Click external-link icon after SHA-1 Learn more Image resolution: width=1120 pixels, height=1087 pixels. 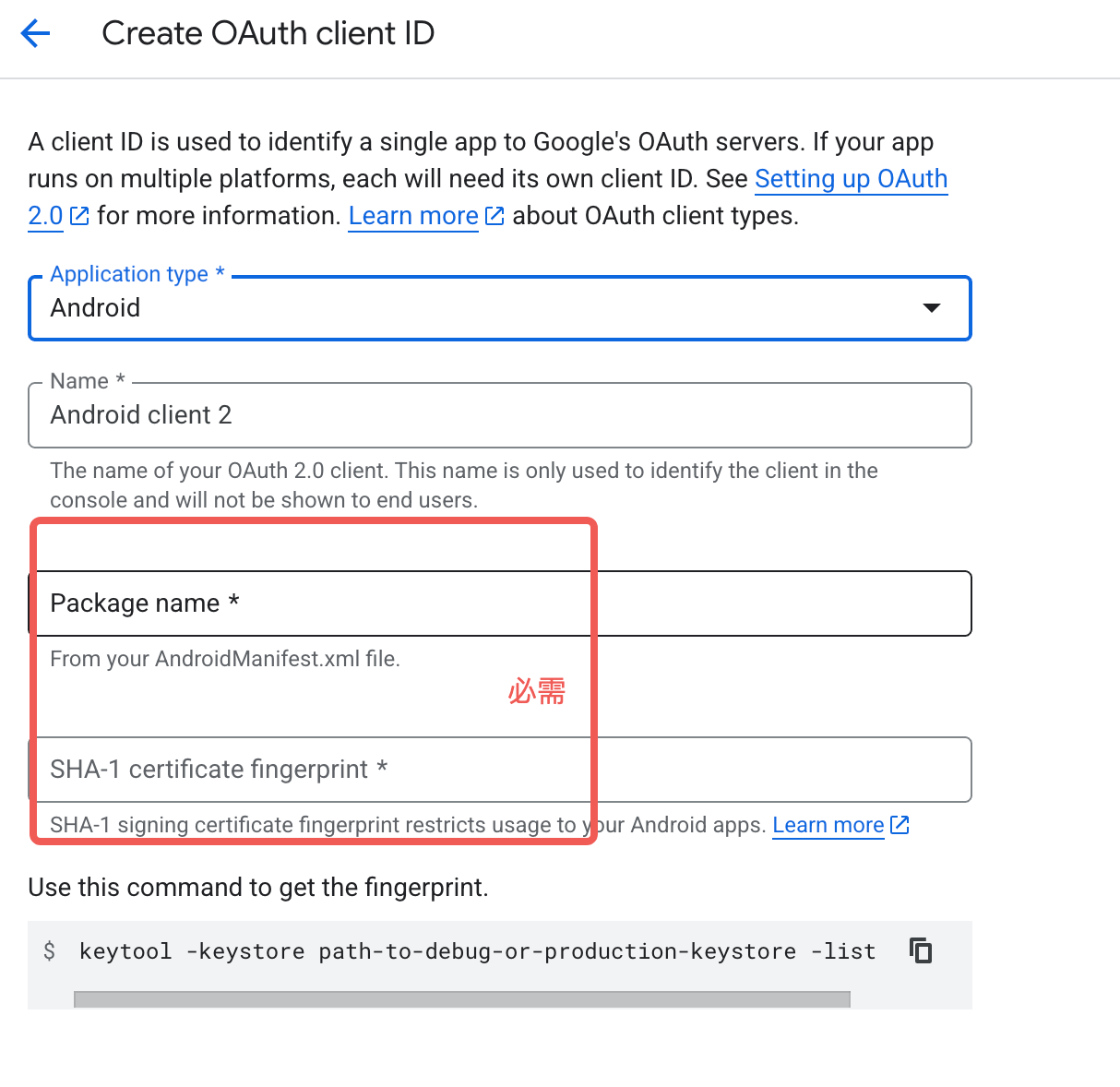pyautogui.click(x=900, y=825)
